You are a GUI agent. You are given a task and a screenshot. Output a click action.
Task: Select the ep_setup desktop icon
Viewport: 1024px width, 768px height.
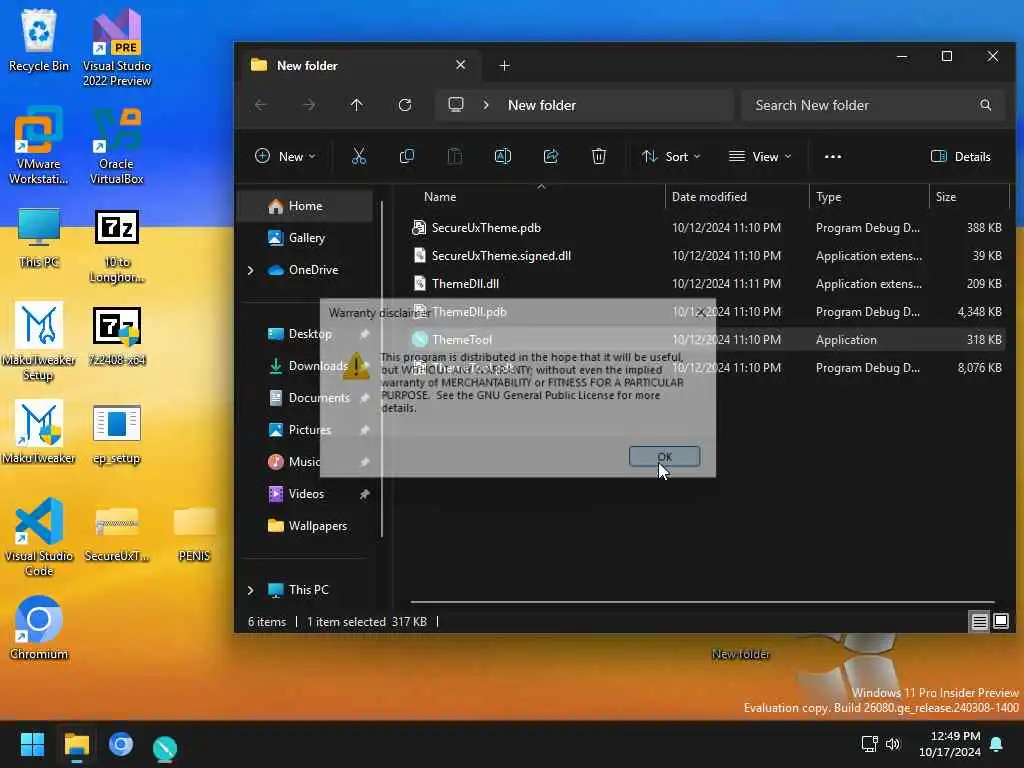116,434
